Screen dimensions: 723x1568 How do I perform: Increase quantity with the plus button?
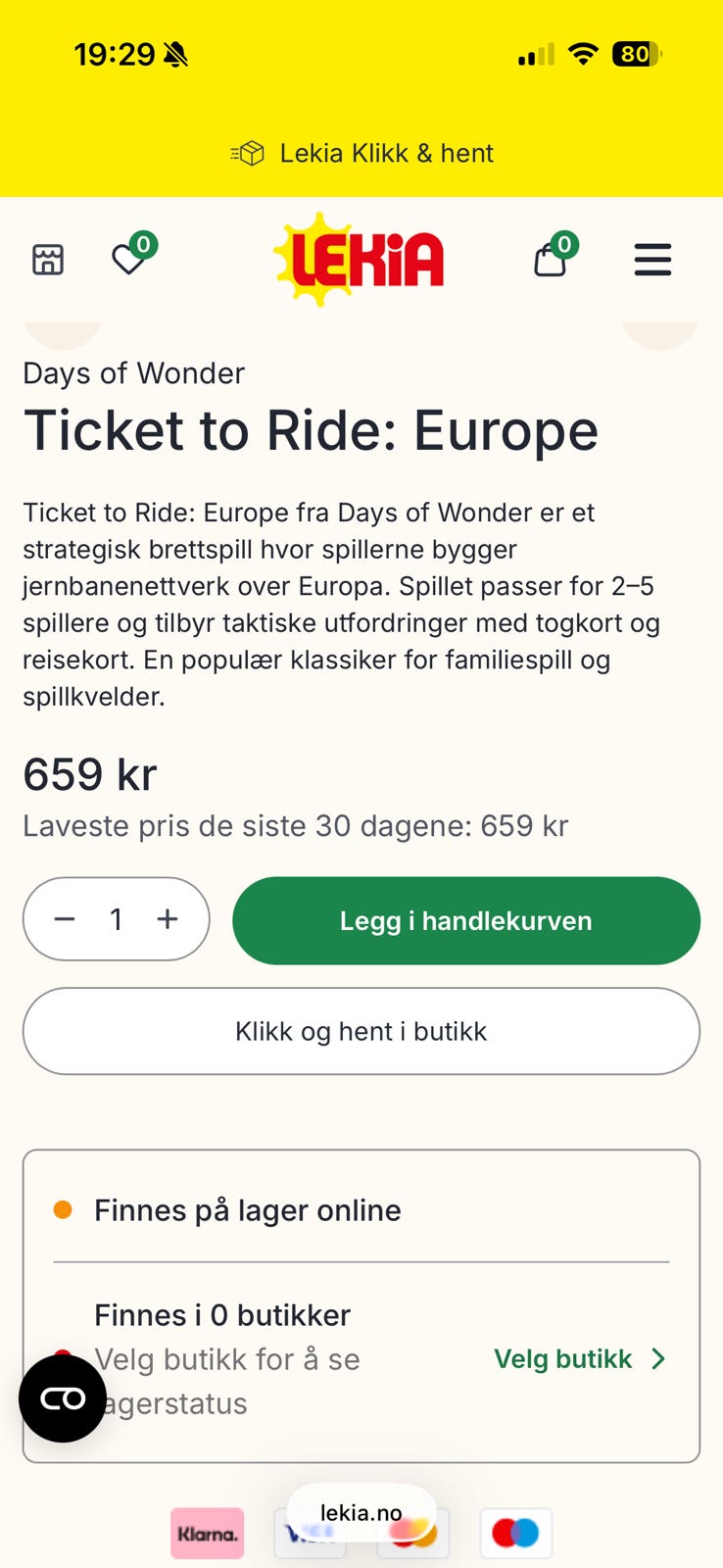point(168,919)
